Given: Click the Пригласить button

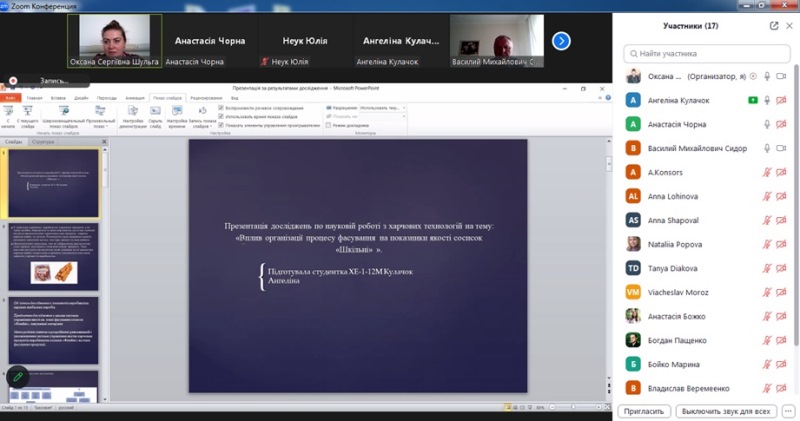Looking at the screenshot, I should pos(644,410).
